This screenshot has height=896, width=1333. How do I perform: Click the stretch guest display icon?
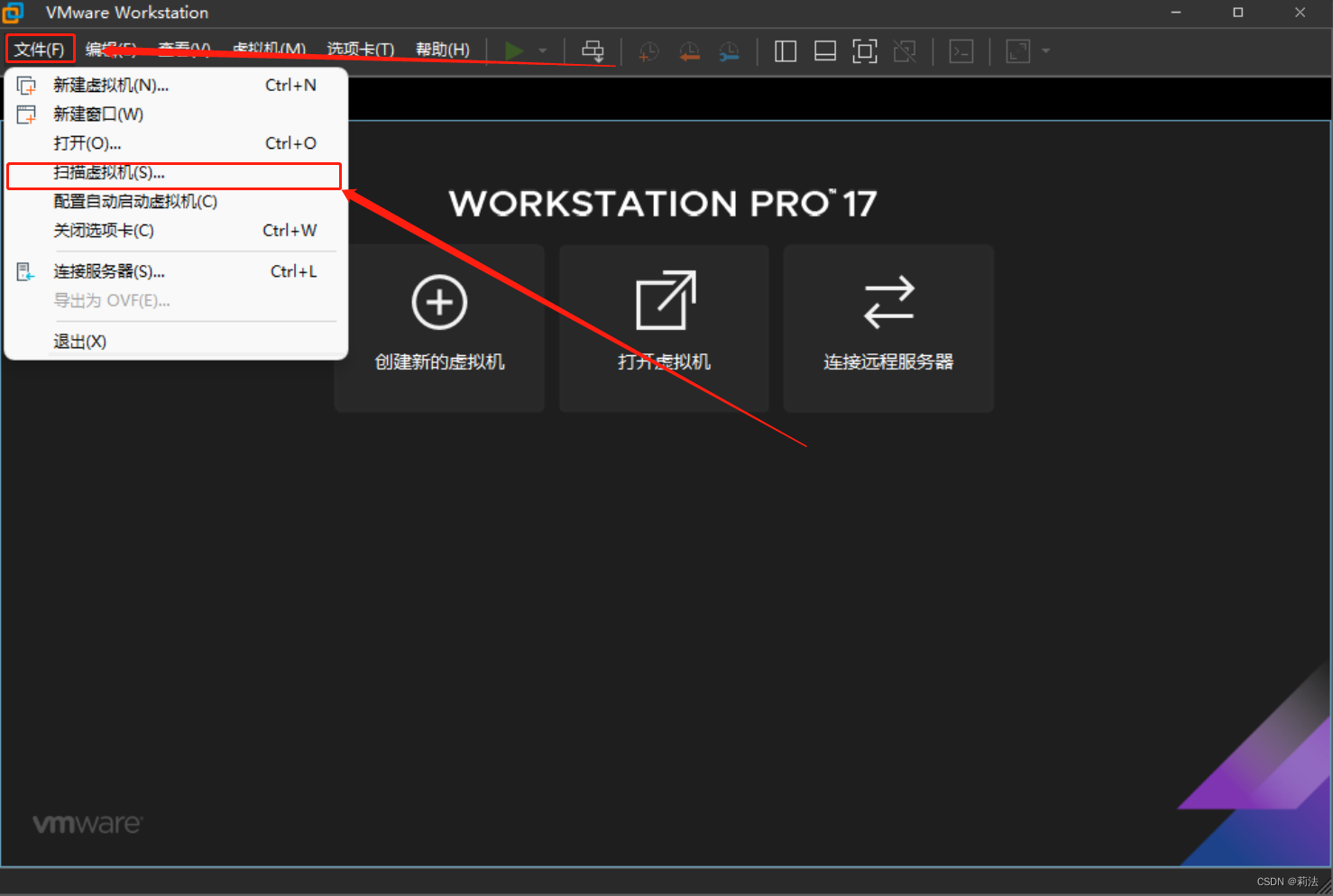tap(1018, 51)
